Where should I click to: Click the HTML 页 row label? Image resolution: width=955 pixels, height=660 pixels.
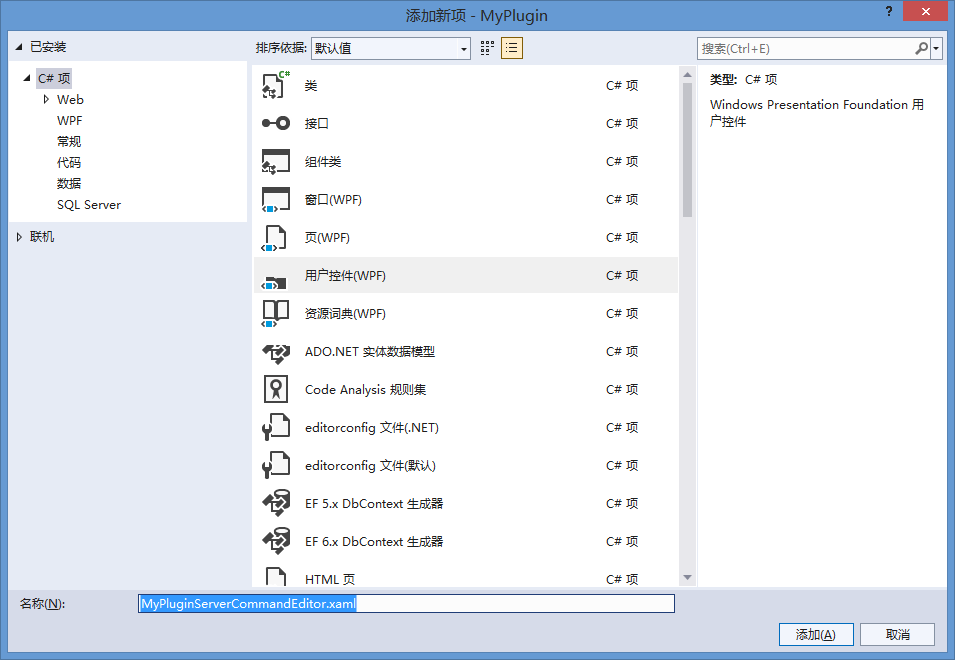[x=329, y=579]
